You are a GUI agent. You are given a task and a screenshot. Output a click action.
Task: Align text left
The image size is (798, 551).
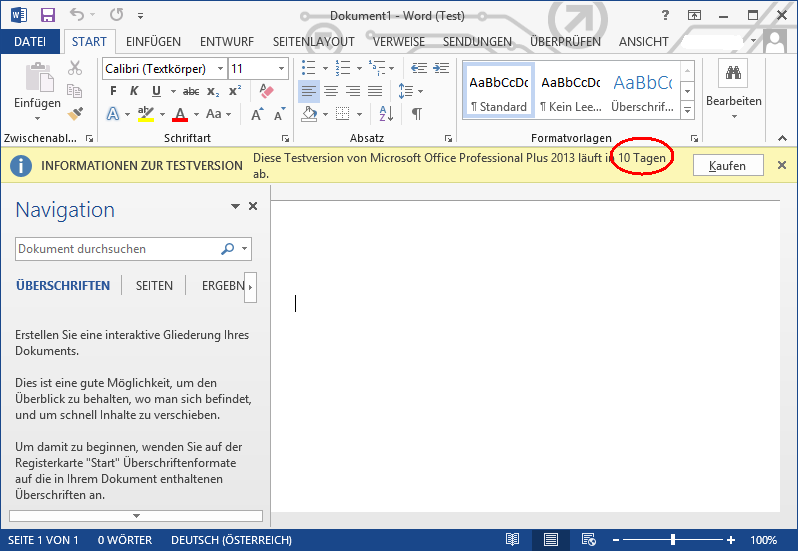tap(308, 91)
